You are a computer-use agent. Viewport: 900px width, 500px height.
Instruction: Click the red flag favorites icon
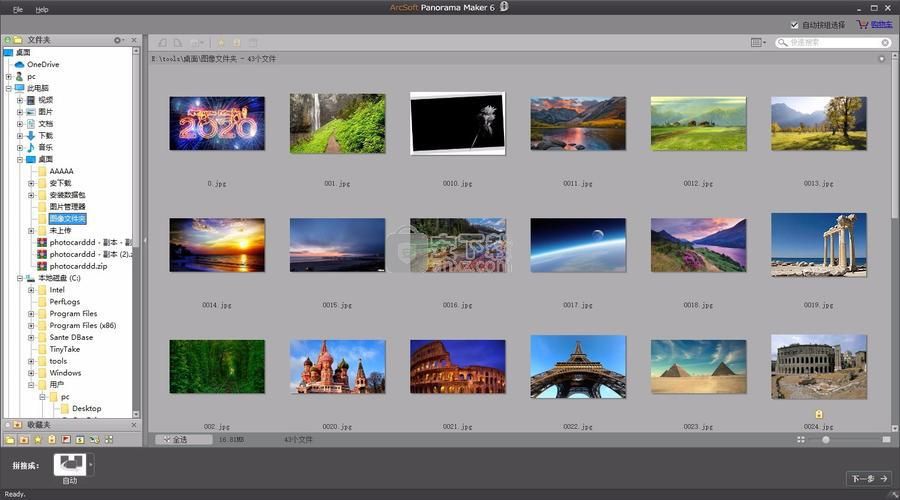[66, 440]
